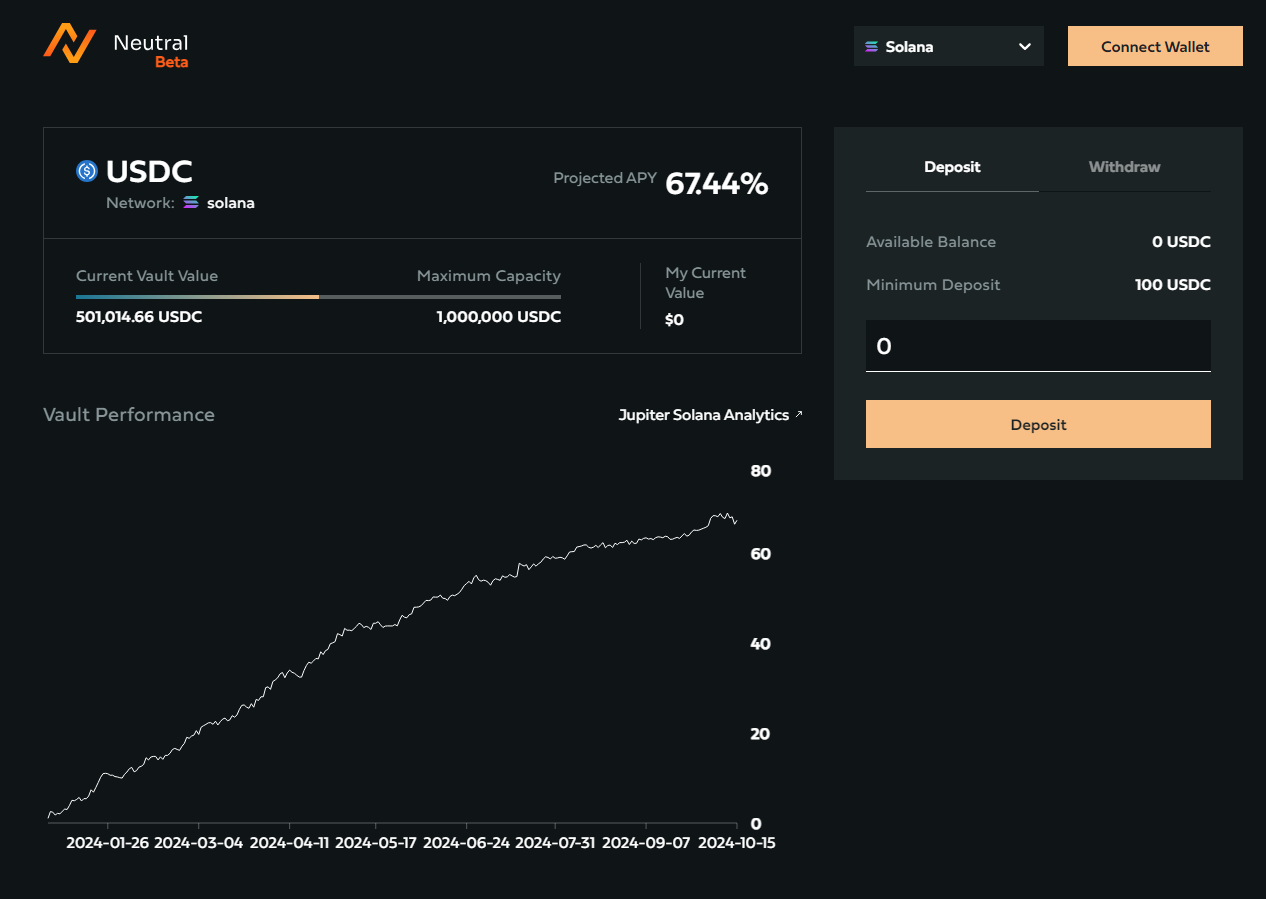Click the USDC coin icon

[x=87, y=171]
